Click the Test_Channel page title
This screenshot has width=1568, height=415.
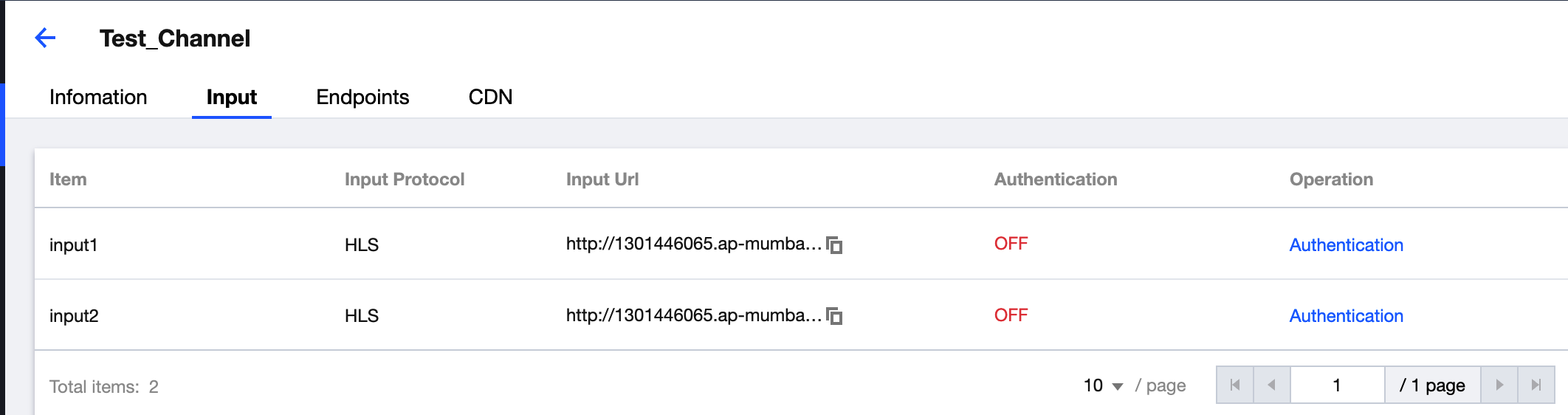click(175, 38)
